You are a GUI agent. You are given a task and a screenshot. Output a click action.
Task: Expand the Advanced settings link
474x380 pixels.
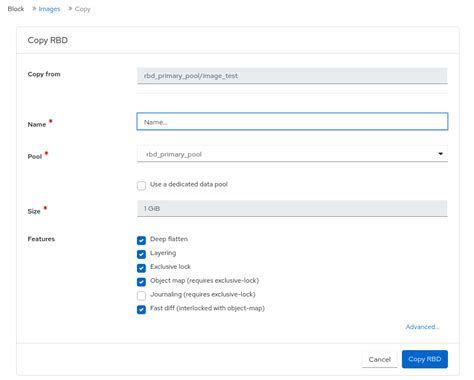point(422,327)
